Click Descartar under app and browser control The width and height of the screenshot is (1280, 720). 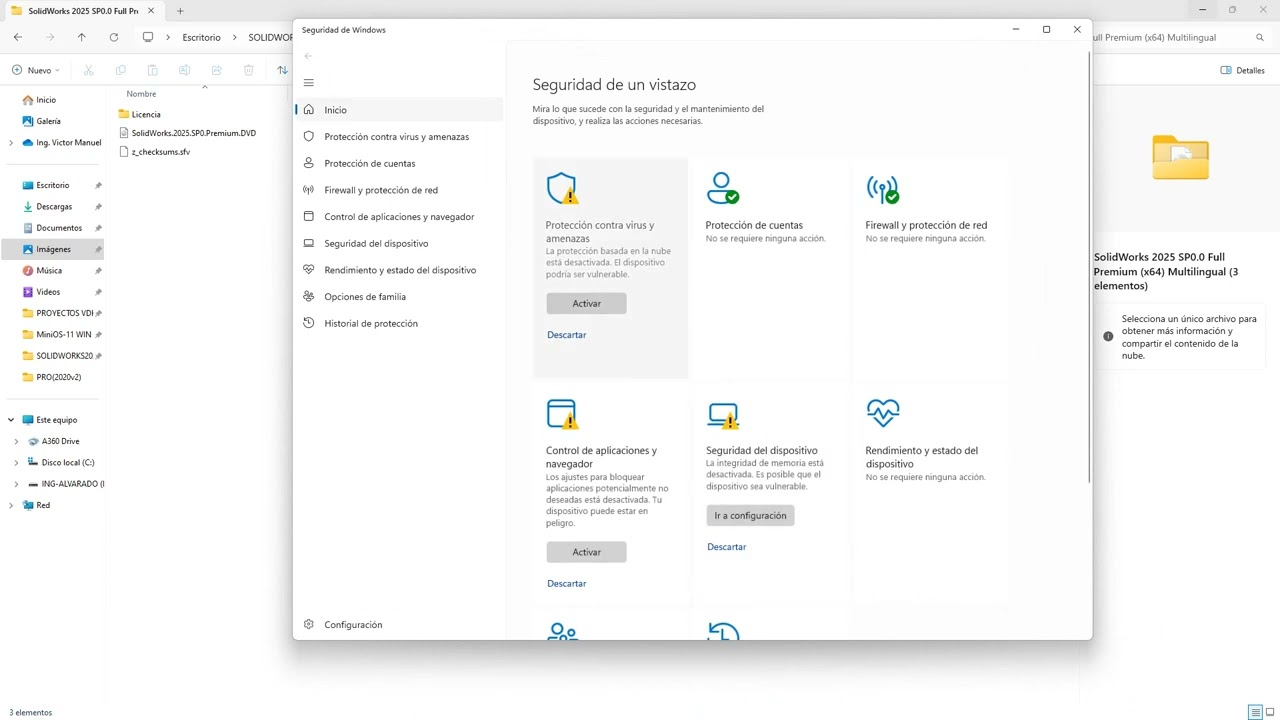[x=566, y=583]
